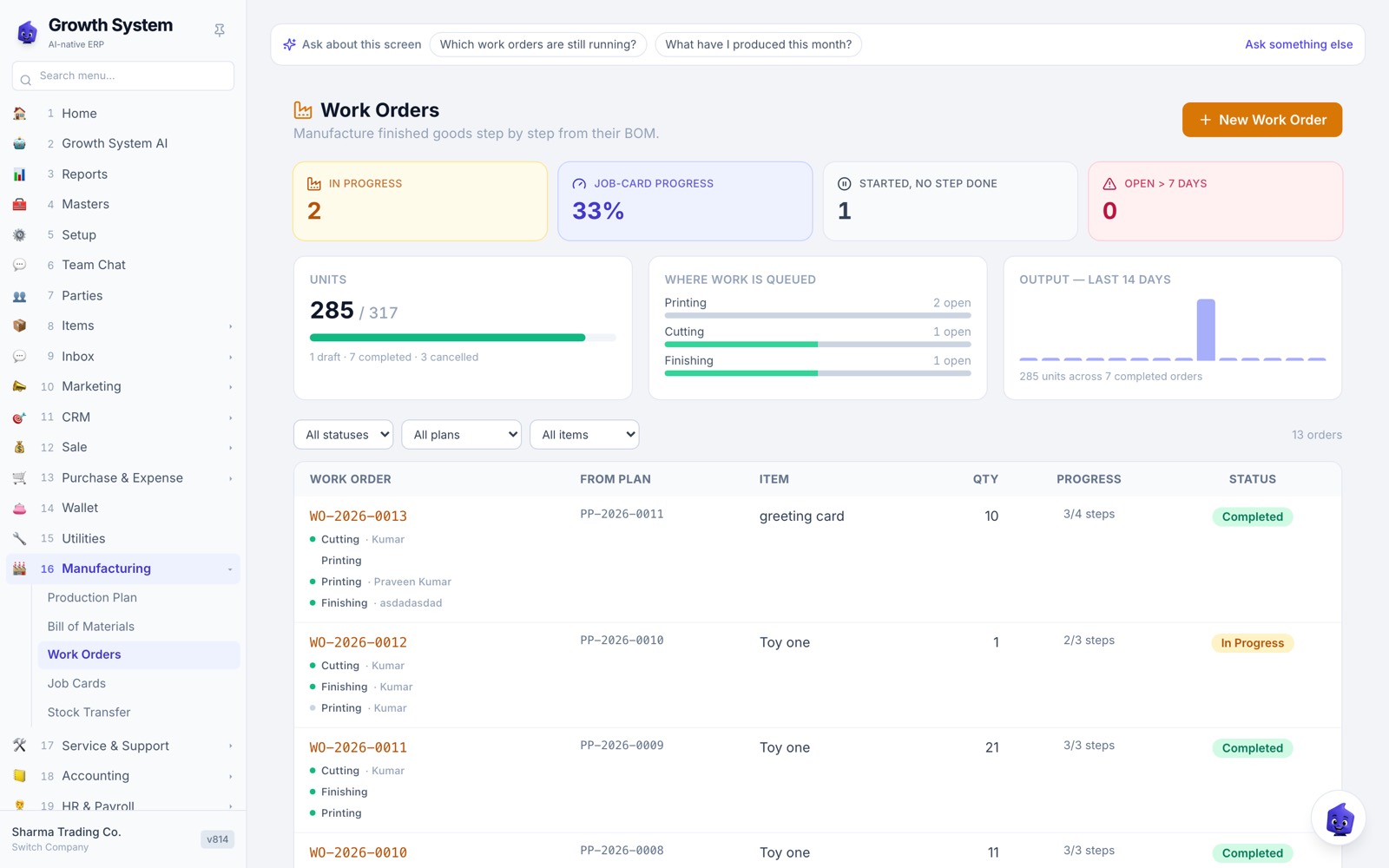Click the Home house icon
The width and height of the screenshot is (1389, 868).
click(20, 114)
